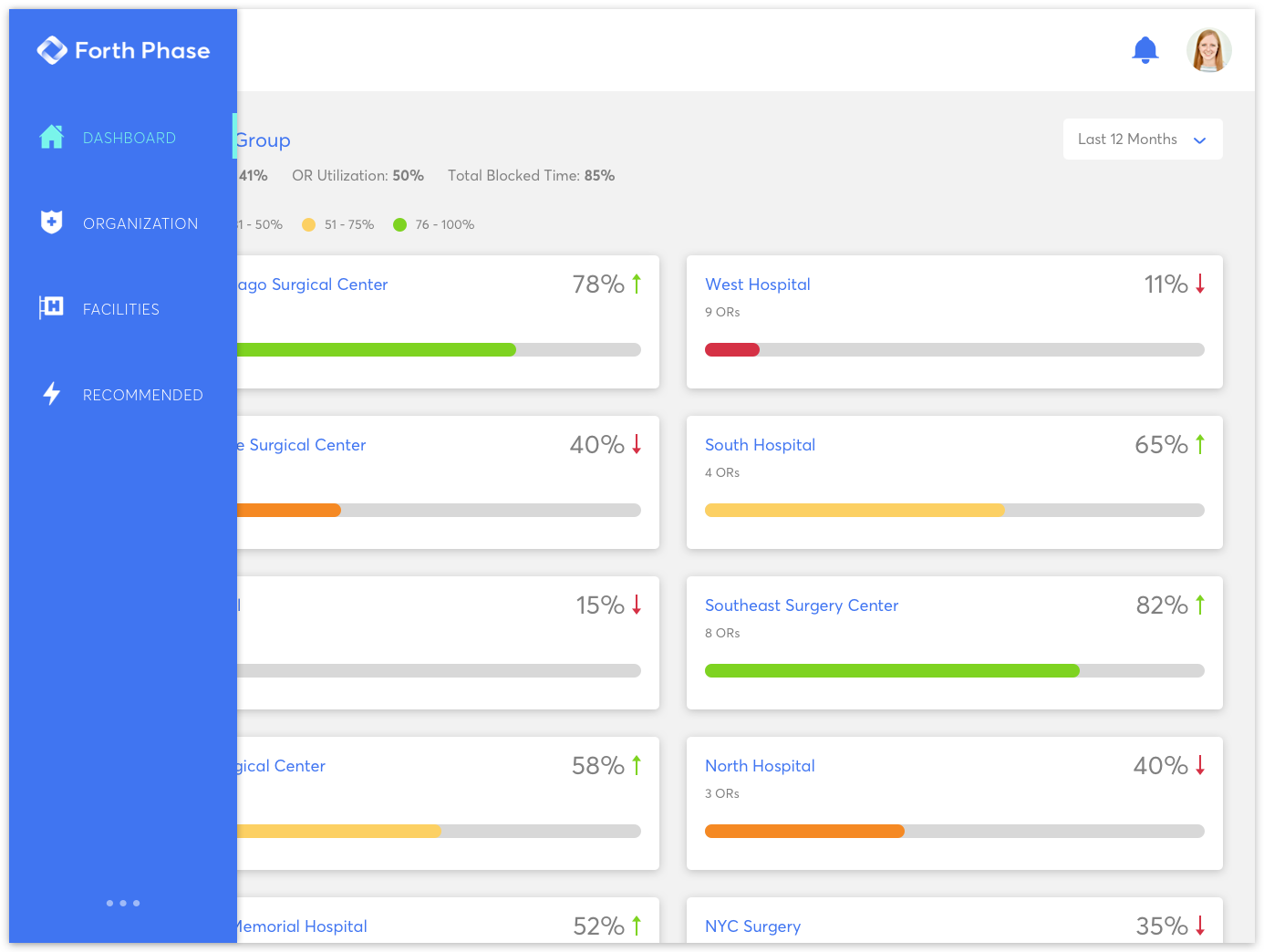
Task: Select the Recommended menu item
Action: [x=123, y=395]
